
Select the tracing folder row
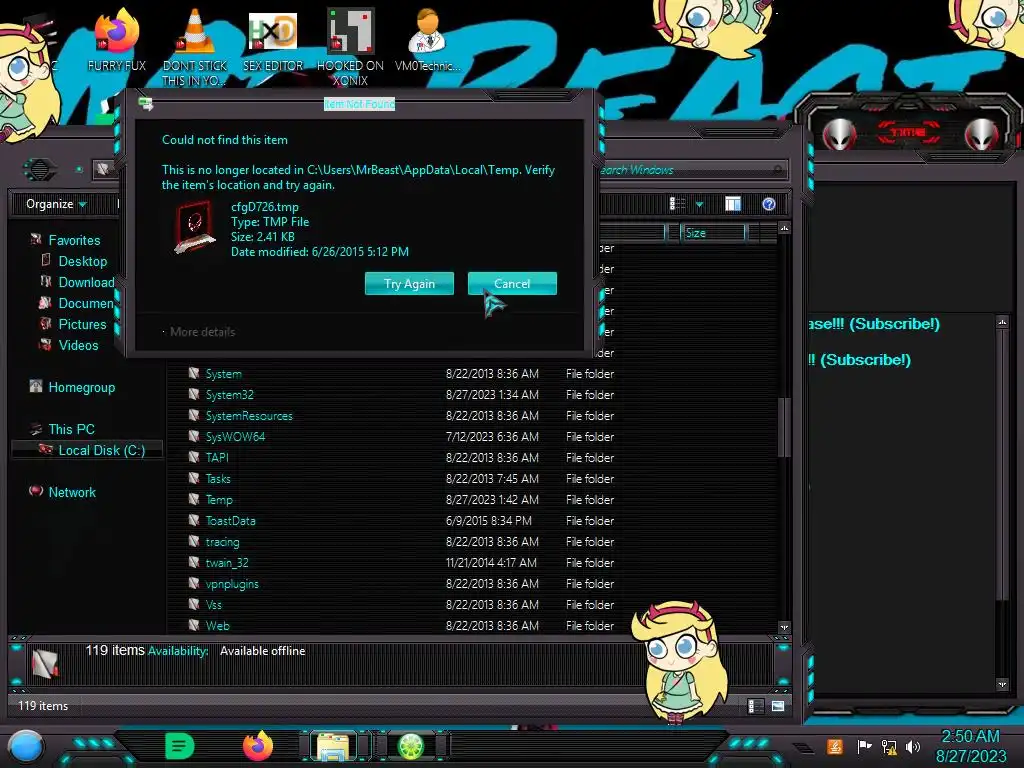(470, 541)
